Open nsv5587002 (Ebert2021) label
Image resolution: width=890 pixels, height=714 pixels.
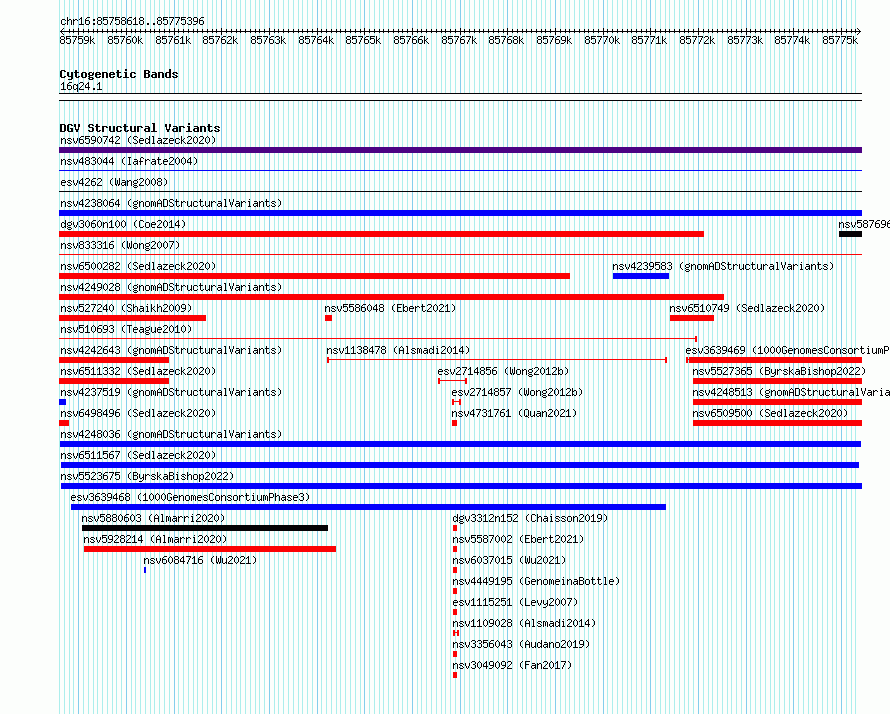[518, 539]
